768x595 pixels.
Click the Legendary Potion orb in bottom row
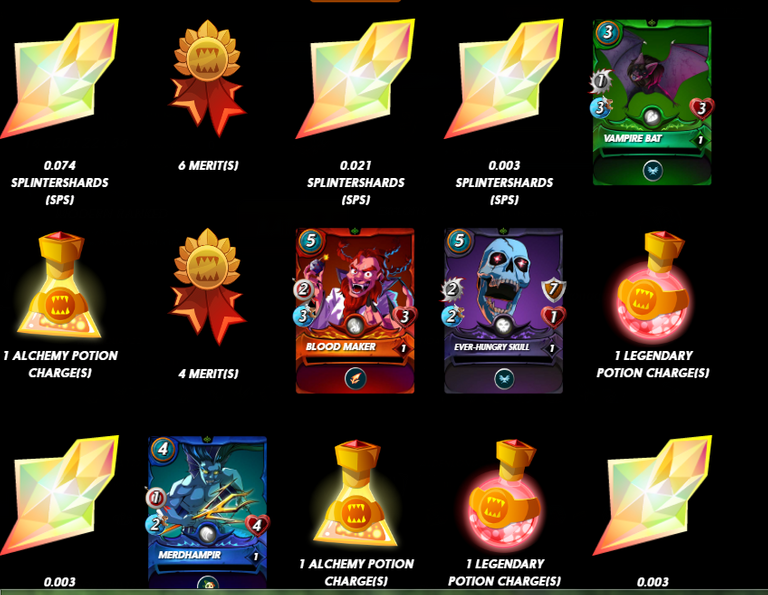[504, 495]
